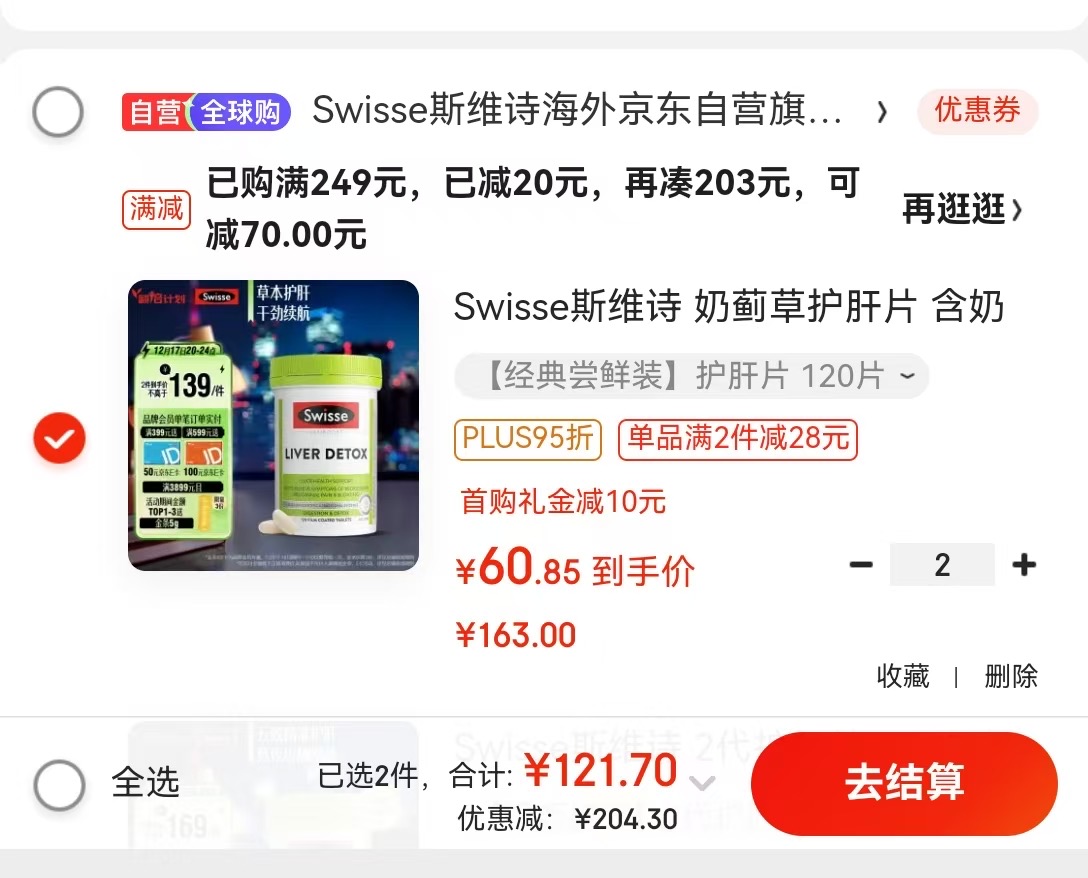The width and height of the screenshot is (1088, 878).
Task: Open the Swisse奶蓟草护肝片 product title
Action: coord(729,306)
